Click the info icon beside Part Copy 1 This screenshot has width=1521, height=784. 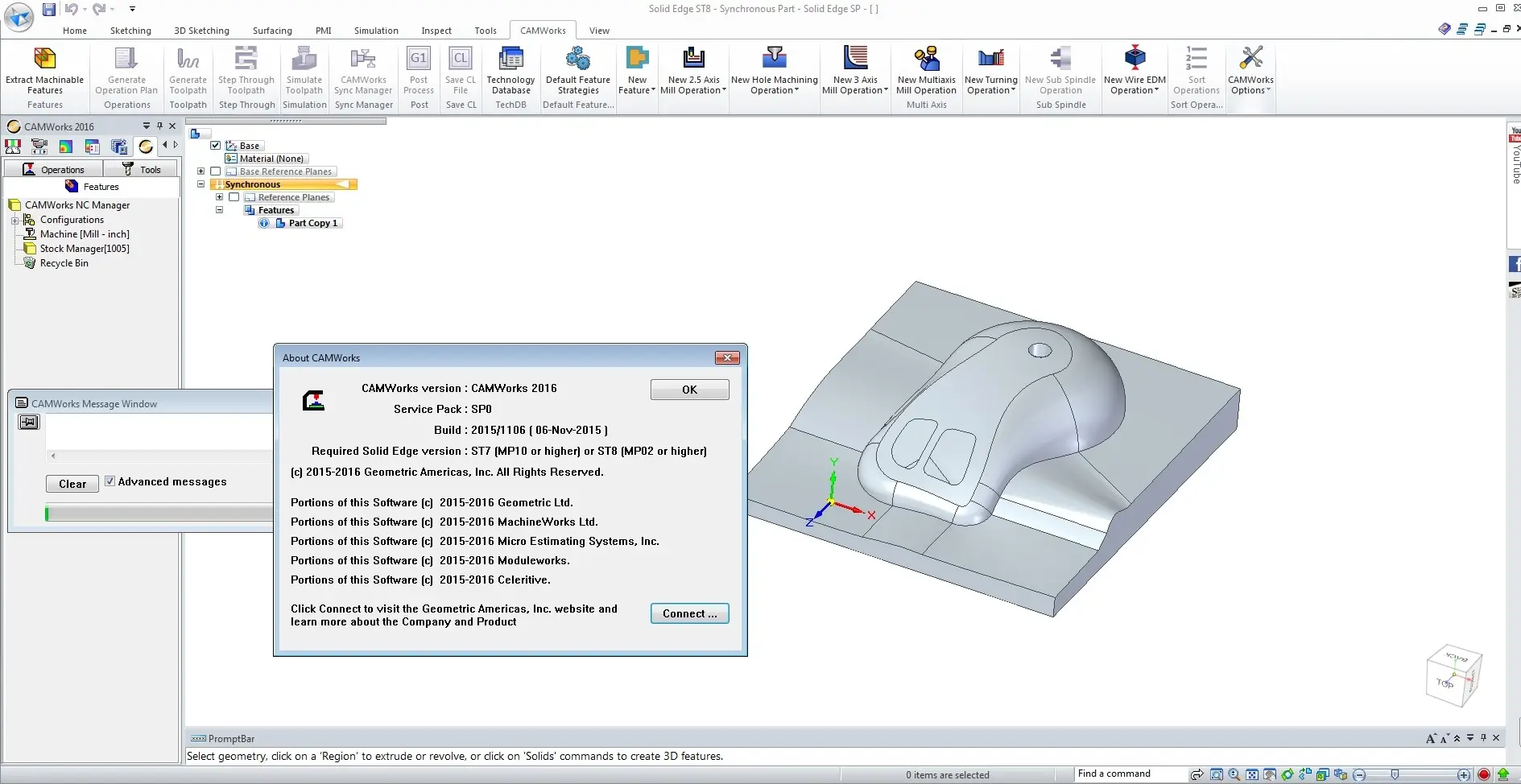264,223
